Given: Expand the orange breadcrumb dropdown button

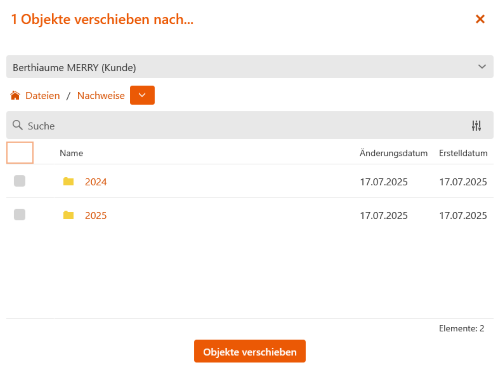Looking at the screenshot, I should pyautogui.click(x=142, y=95).
